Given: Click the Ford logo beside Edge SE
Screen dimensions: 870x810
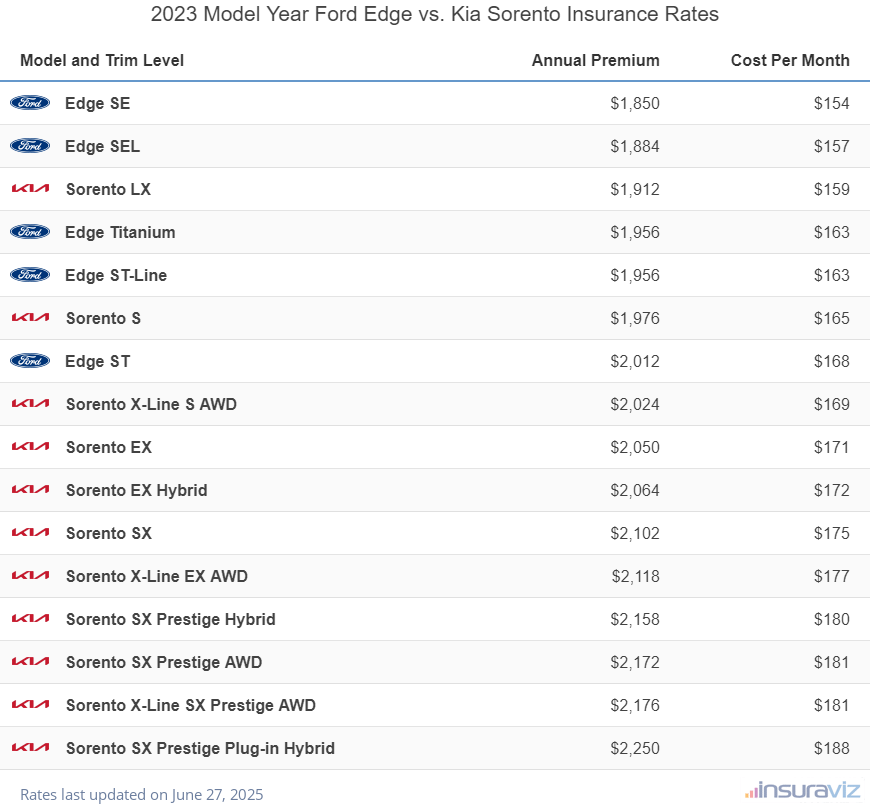Looking at the screenshot, I should 30,103.
